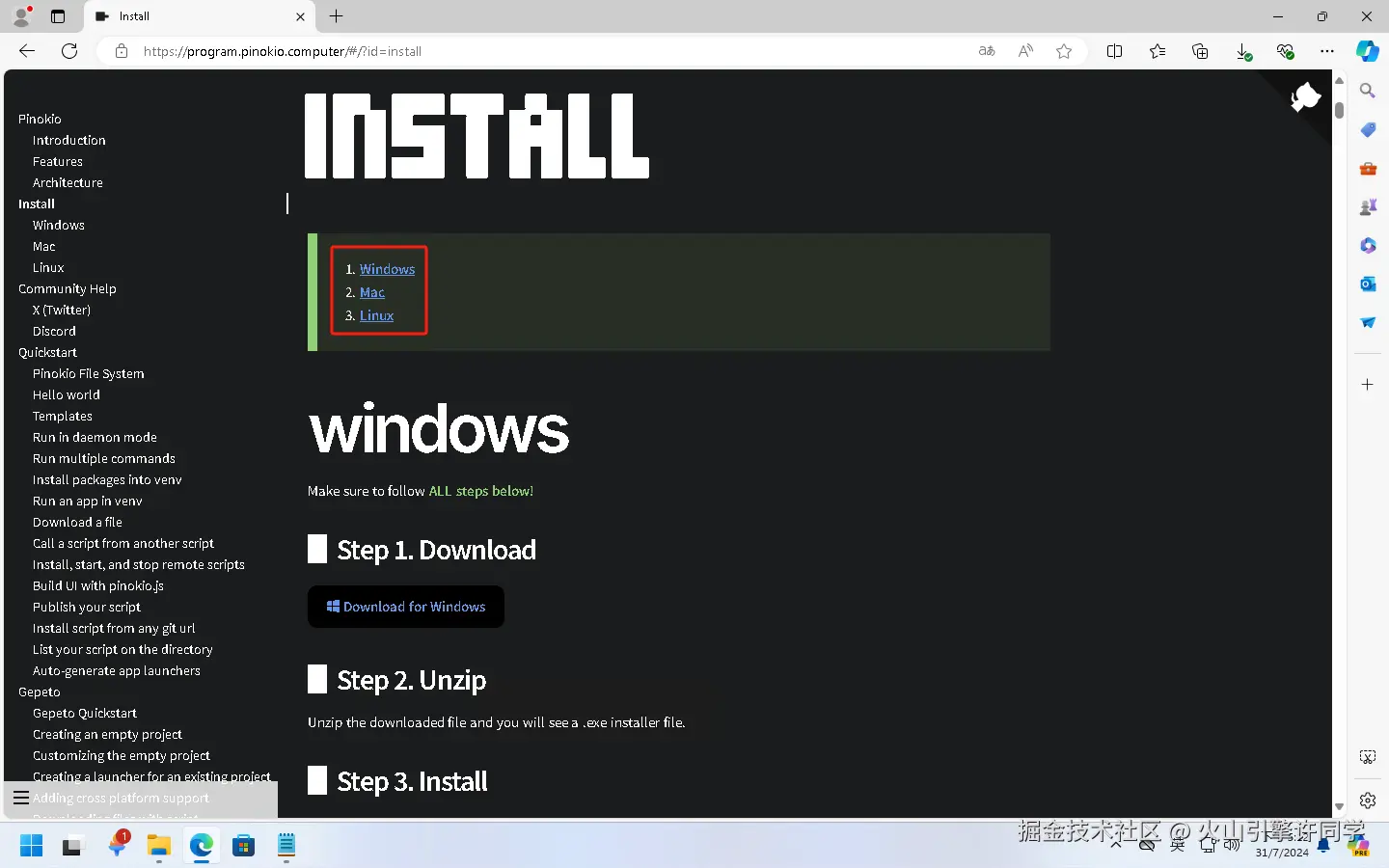Screen dimensions: 1389x868
Task: Open Mac under Install in sidebar
Action: pyautogui.click(x=44, y=246)
